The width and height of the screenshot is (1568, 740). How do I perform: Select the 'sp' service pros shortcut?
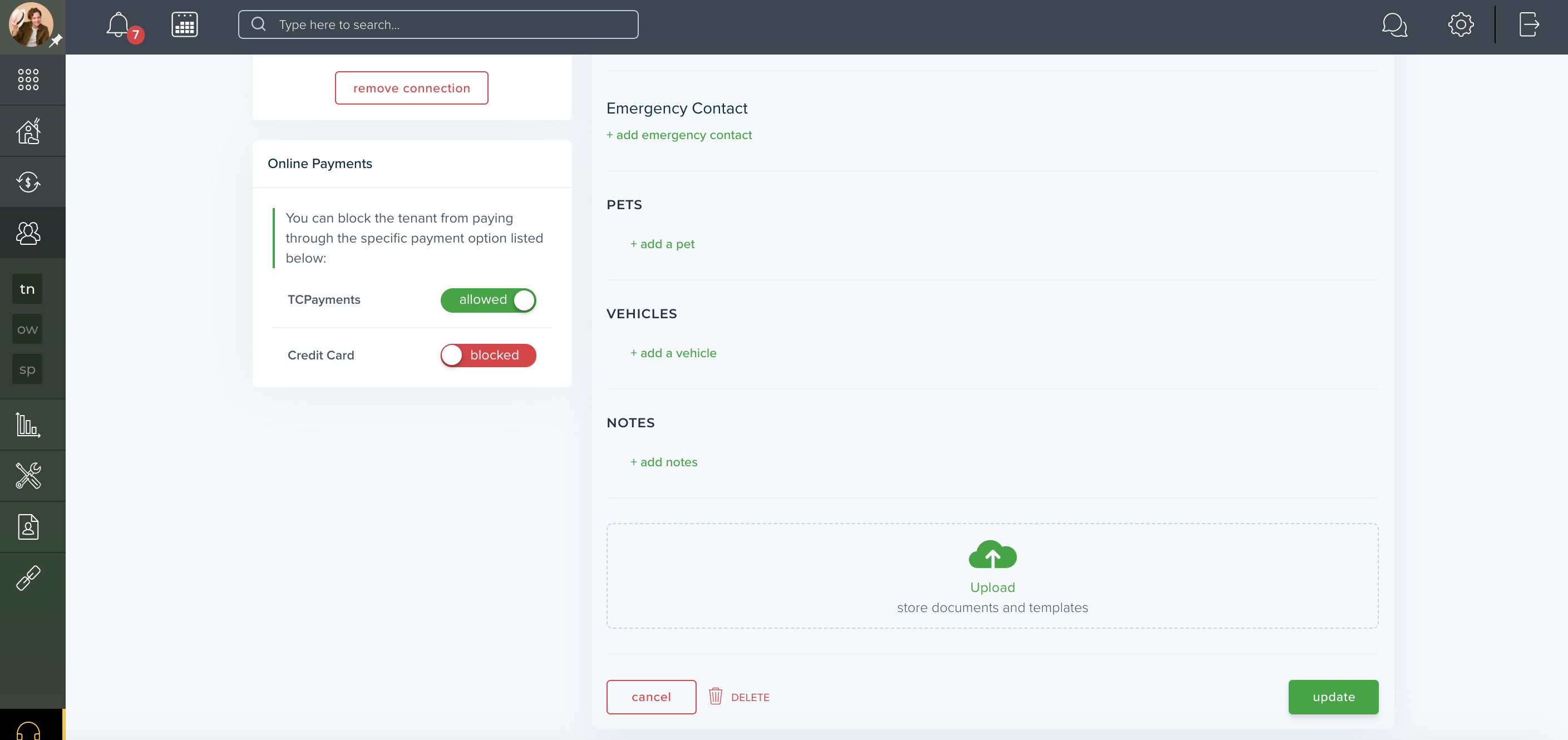click(27, 369)
